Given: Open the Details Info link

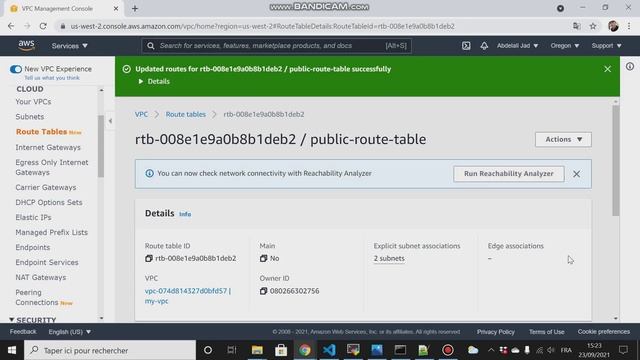Looking at the screenshot, I should coord(185,214).
